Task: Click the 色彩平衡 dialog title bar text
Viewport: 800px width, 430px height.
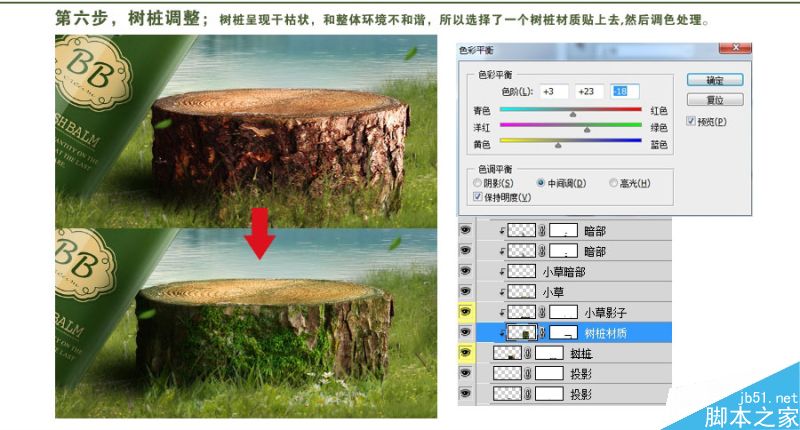Action: (476, 50)
